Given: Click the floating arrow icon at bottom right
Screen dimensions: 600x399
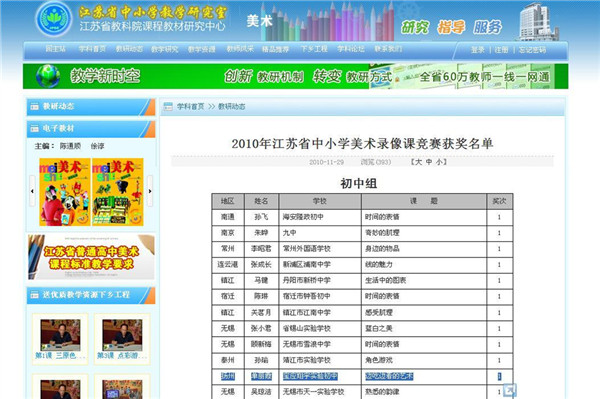Looking at the screenshot, I should point(510,390).
